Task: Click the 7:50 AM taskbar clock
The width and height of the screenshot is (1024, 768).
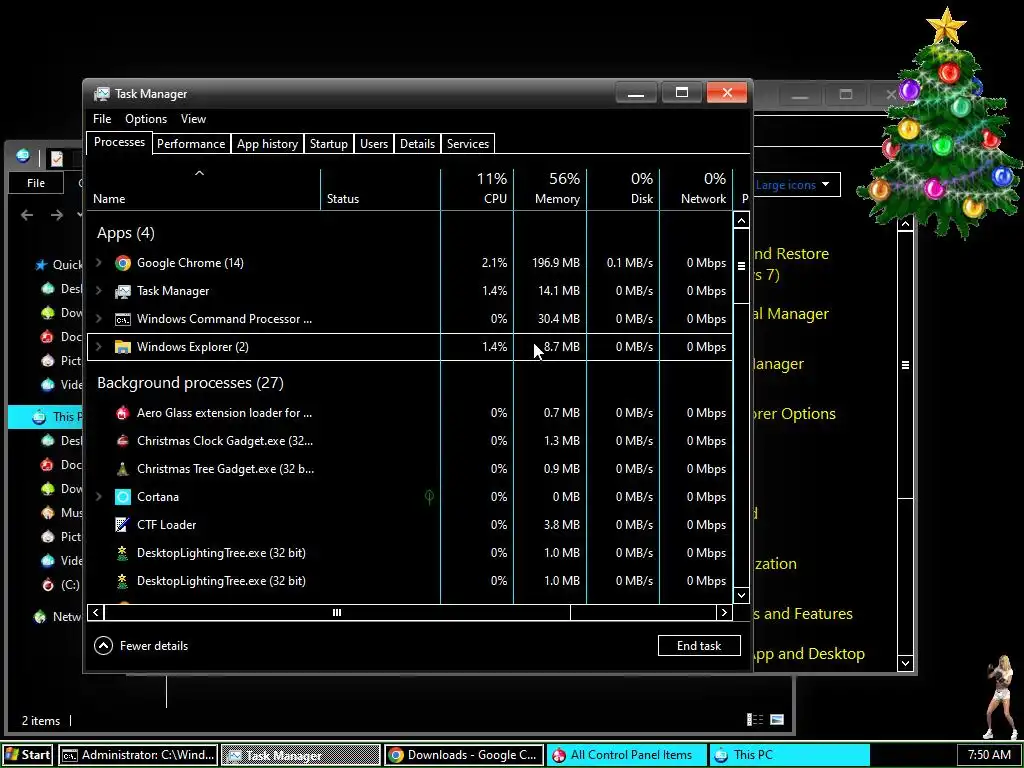Action: pos(989,755)
